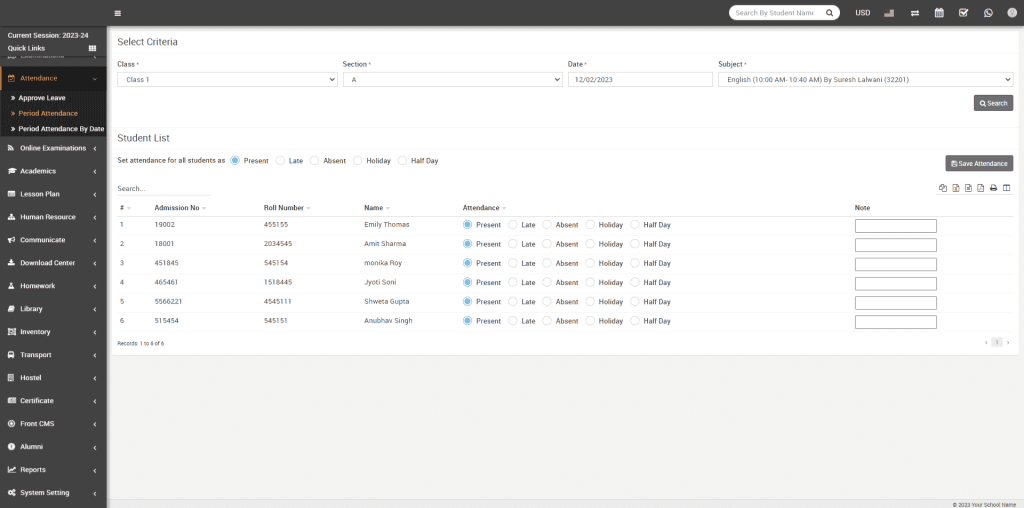Set all students as Holiday
Viewport: 1024px width, 508px height.
tap(357, 161)
